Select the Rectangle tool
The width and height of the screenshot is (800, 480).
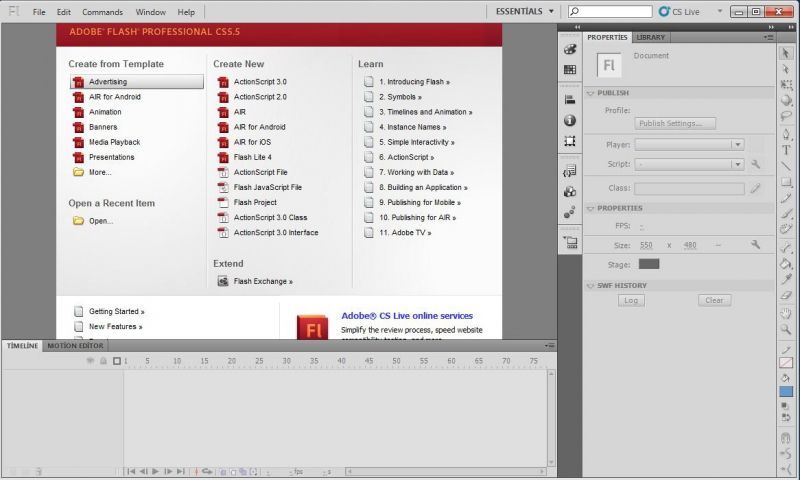[x=786, y=182]
